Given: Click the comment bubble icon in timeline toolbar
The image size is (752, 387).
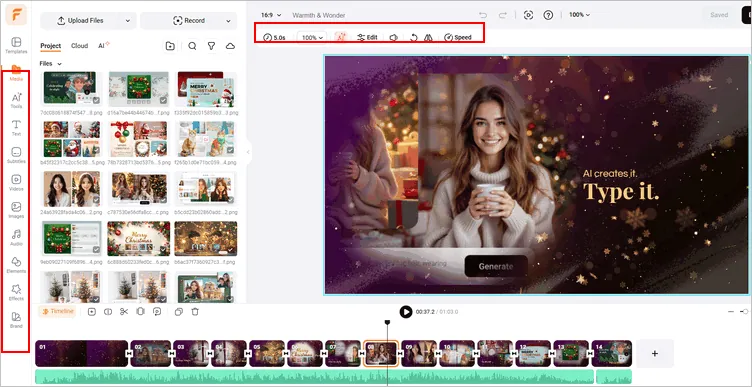Looking at the screenshot, I should [x=157, y=312].
